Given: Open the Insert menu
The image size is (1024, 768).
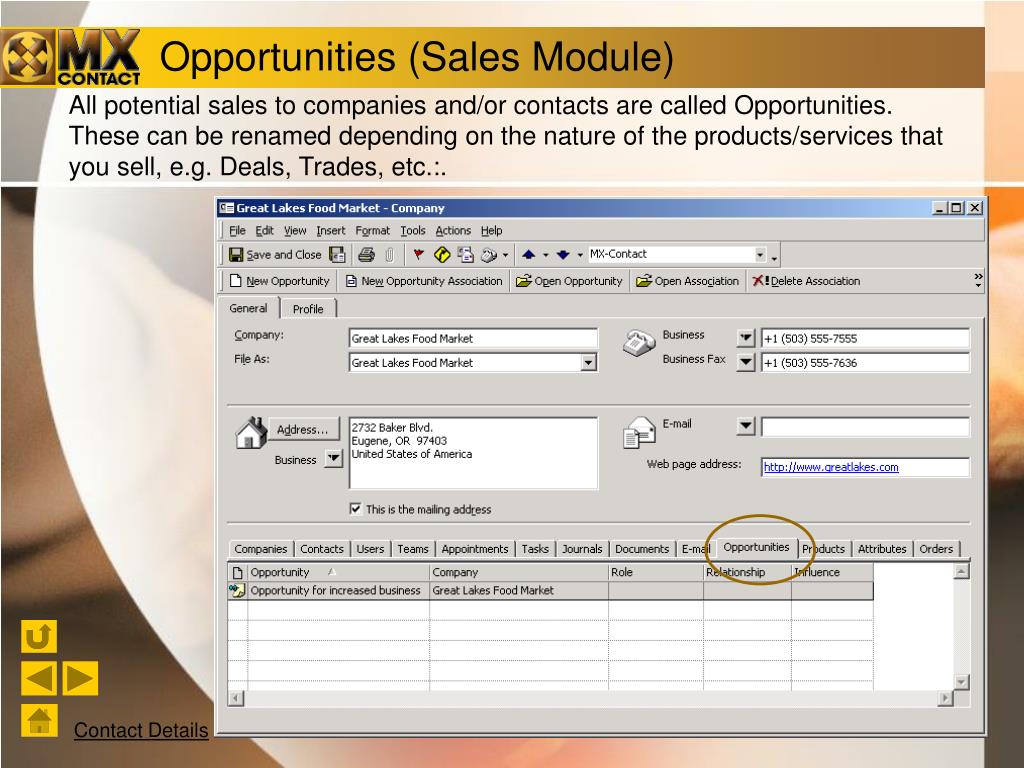Looking at the screenshot, I should tap(330, 231).
